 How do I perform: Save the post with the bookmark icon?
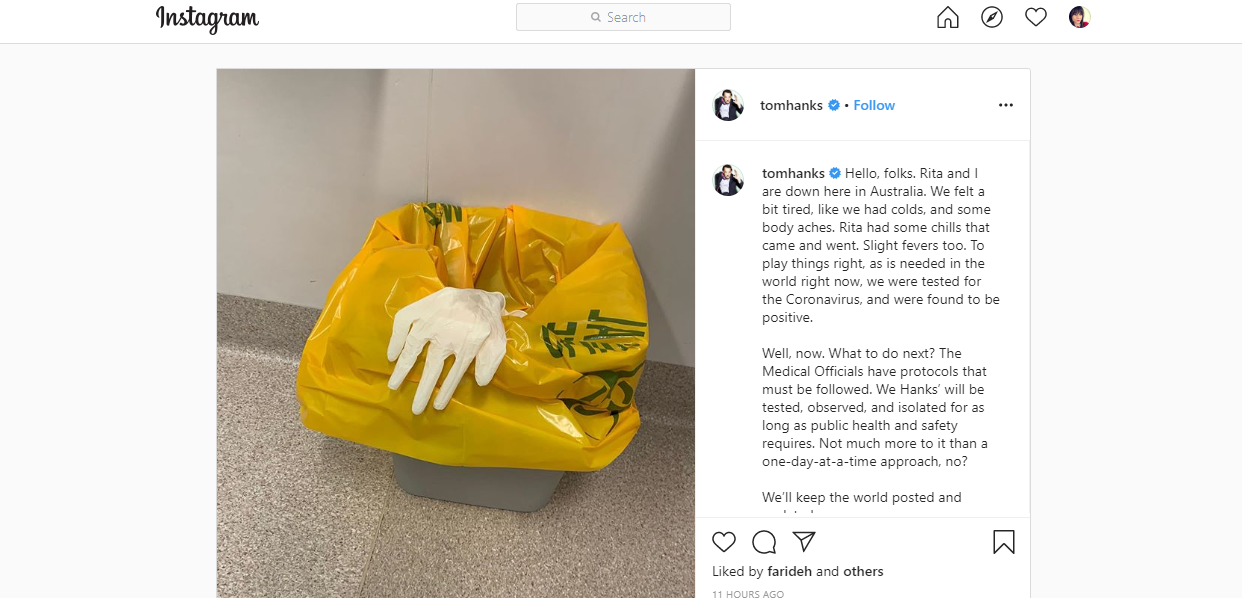pyautogui.click(x=1004, y=542)
